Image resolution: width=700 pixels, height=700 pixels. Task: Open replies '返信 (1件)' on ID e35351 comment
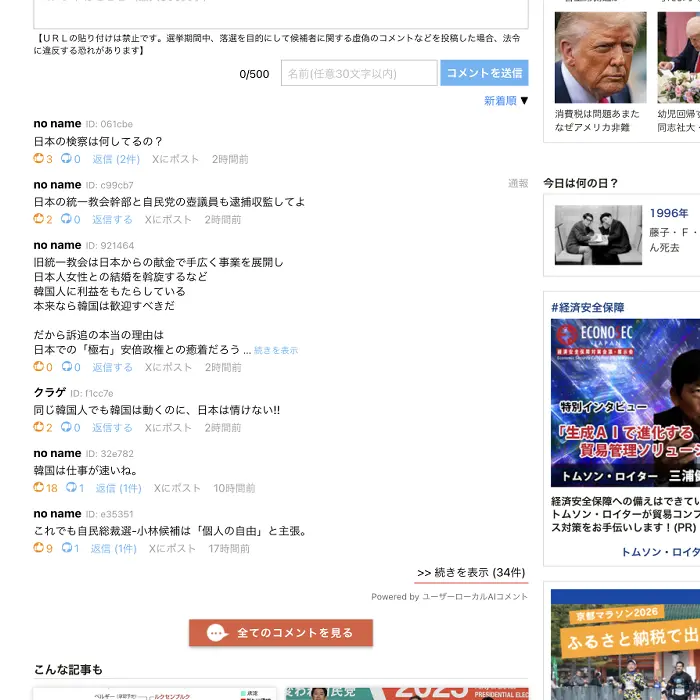coord(114,548)
